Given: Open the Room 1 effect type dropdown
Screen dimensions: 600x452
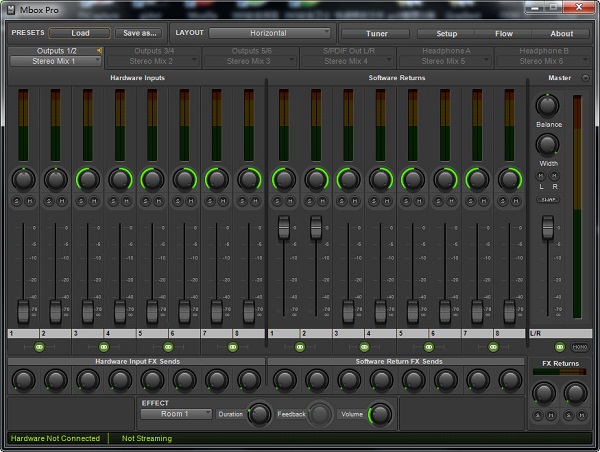Looking at the screenshot, I should pos(176,414).
